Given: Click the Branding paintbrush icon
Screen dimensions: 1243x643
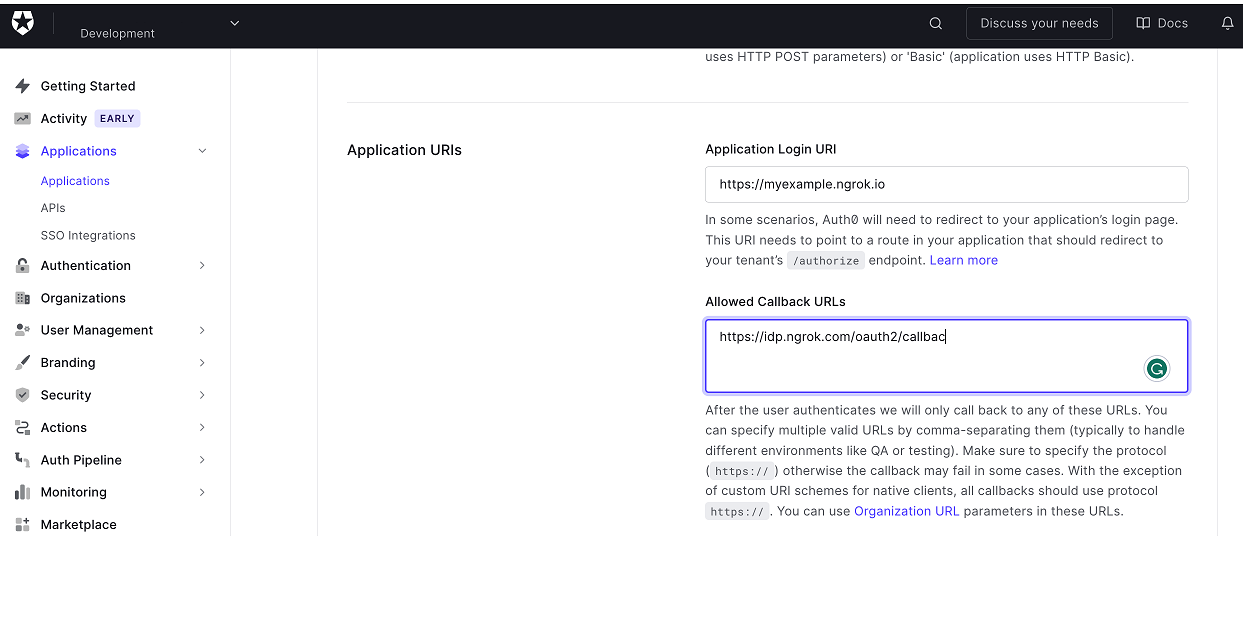Looking at the screenshot, I should [20, 362].
